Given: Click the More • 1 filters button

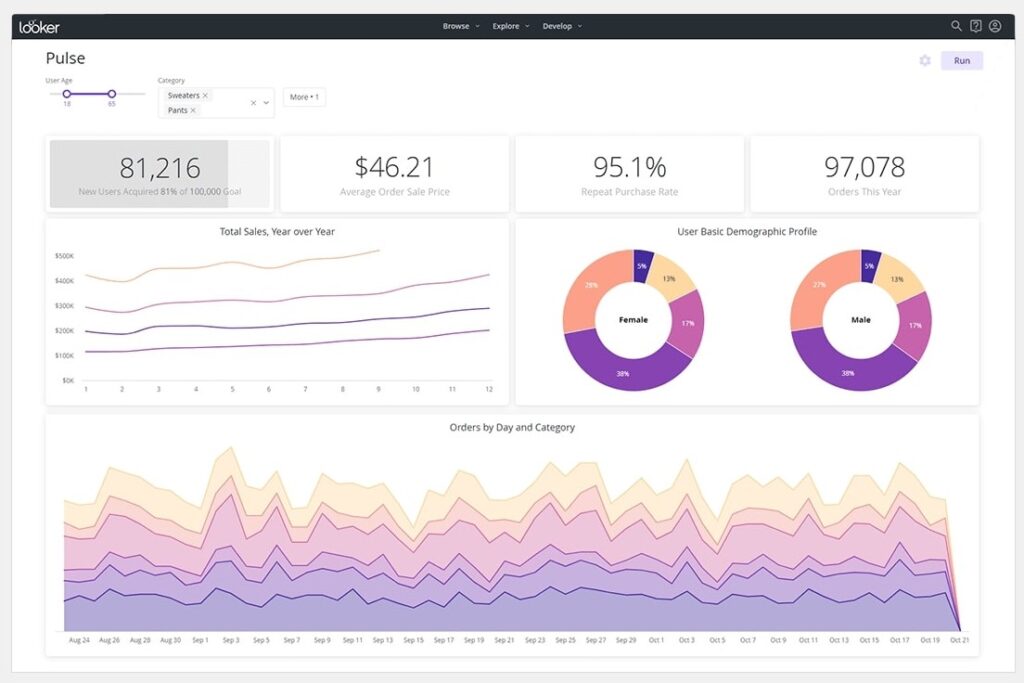Looking at the screenshot, I should pyautogui.click(x=304, y=97).
